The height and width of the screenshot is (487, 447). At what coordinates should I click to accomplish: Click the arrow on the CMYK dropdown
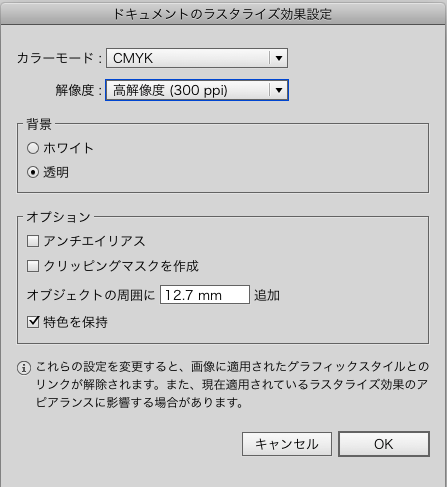(x=279, y=58)
